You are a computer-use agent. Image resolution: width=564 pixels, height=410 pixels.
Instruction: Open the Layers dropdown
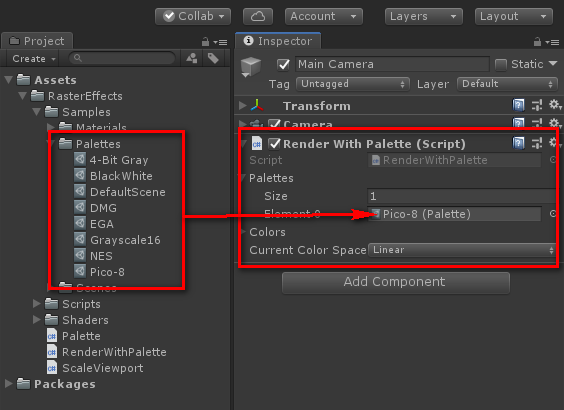coord(424,17)
